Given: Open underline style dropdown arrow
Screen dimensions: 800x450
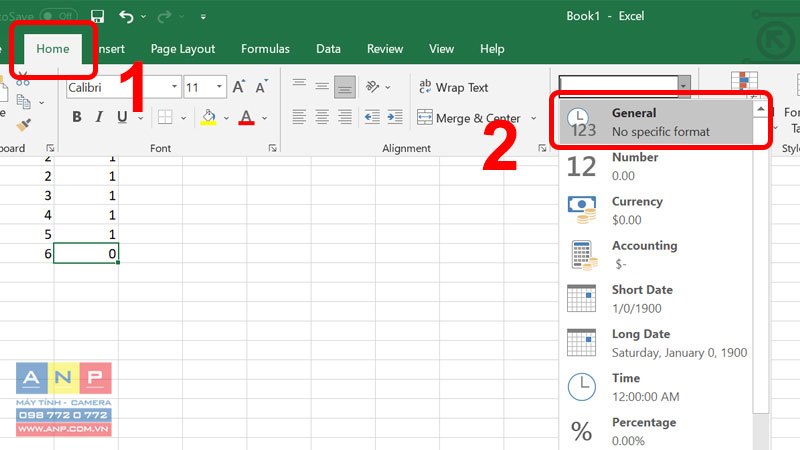Looking at the screenshot, I should [x=140, y=118].
